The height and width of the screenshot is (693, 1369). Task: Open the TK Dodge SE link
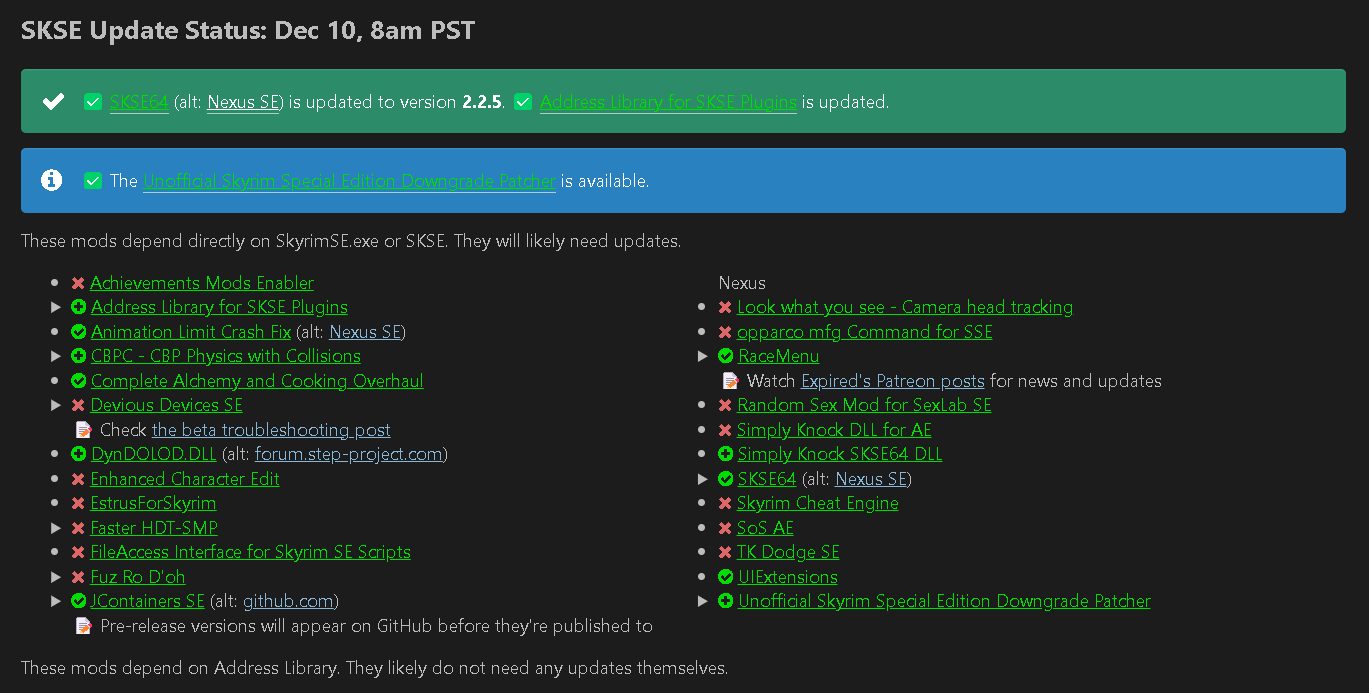pos(788,552)
